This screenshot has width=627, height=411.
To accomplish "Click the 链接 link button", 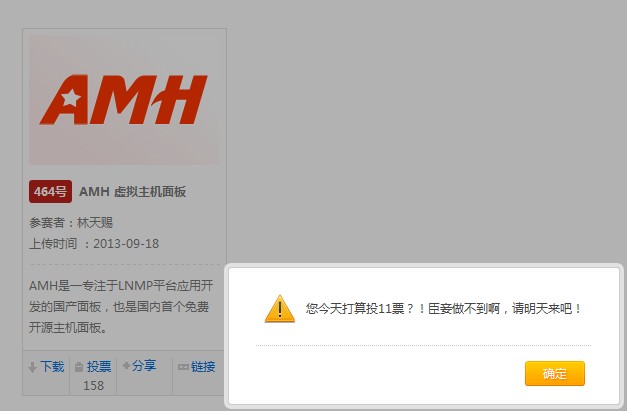I will pos(203,366).
